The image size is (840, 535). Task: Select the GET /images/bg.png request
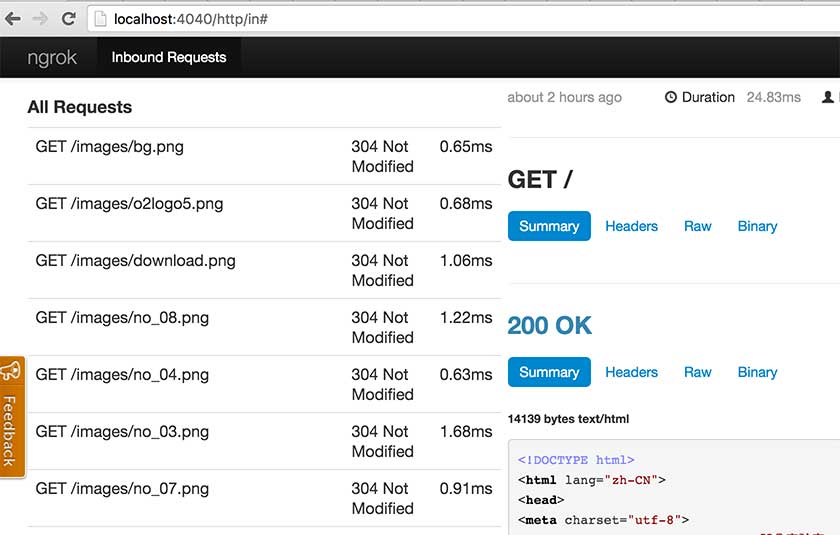coord(110,147)
